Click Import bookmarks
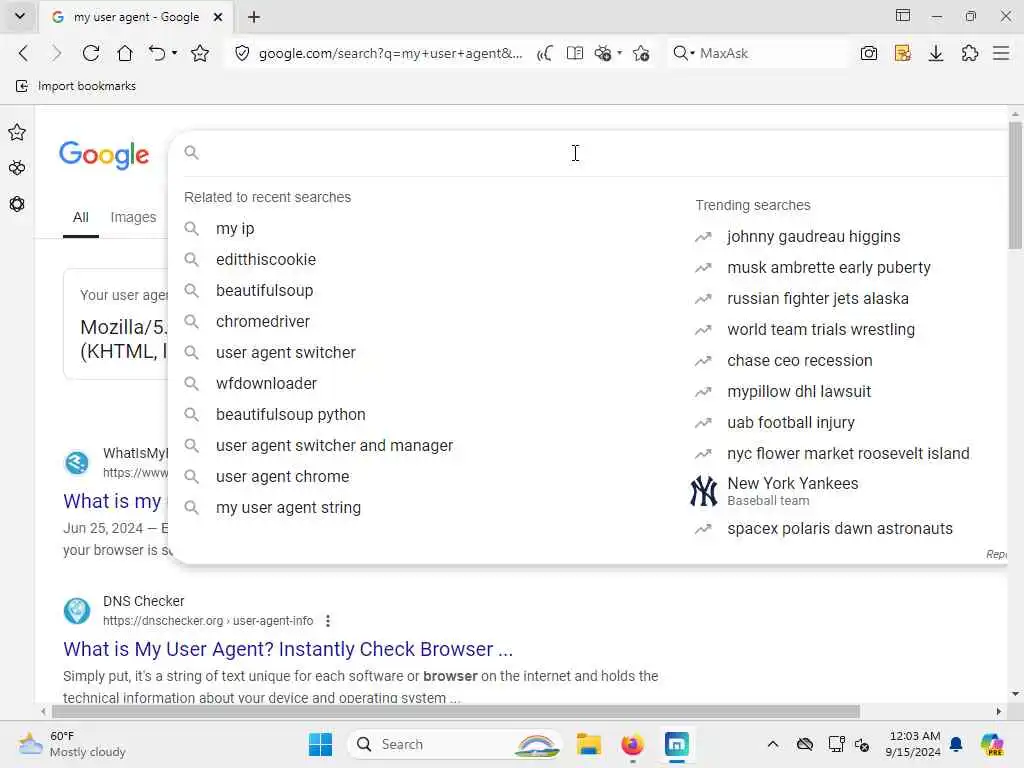 [76, 86]
